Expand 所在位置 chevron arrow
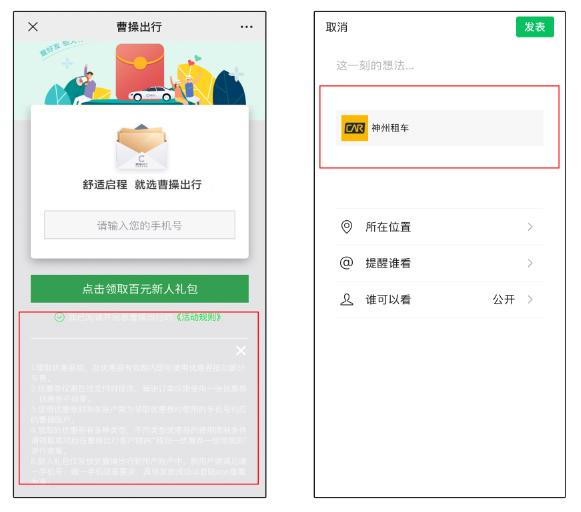Viewport: 581px width, 512px height. [x=530, y=227]
